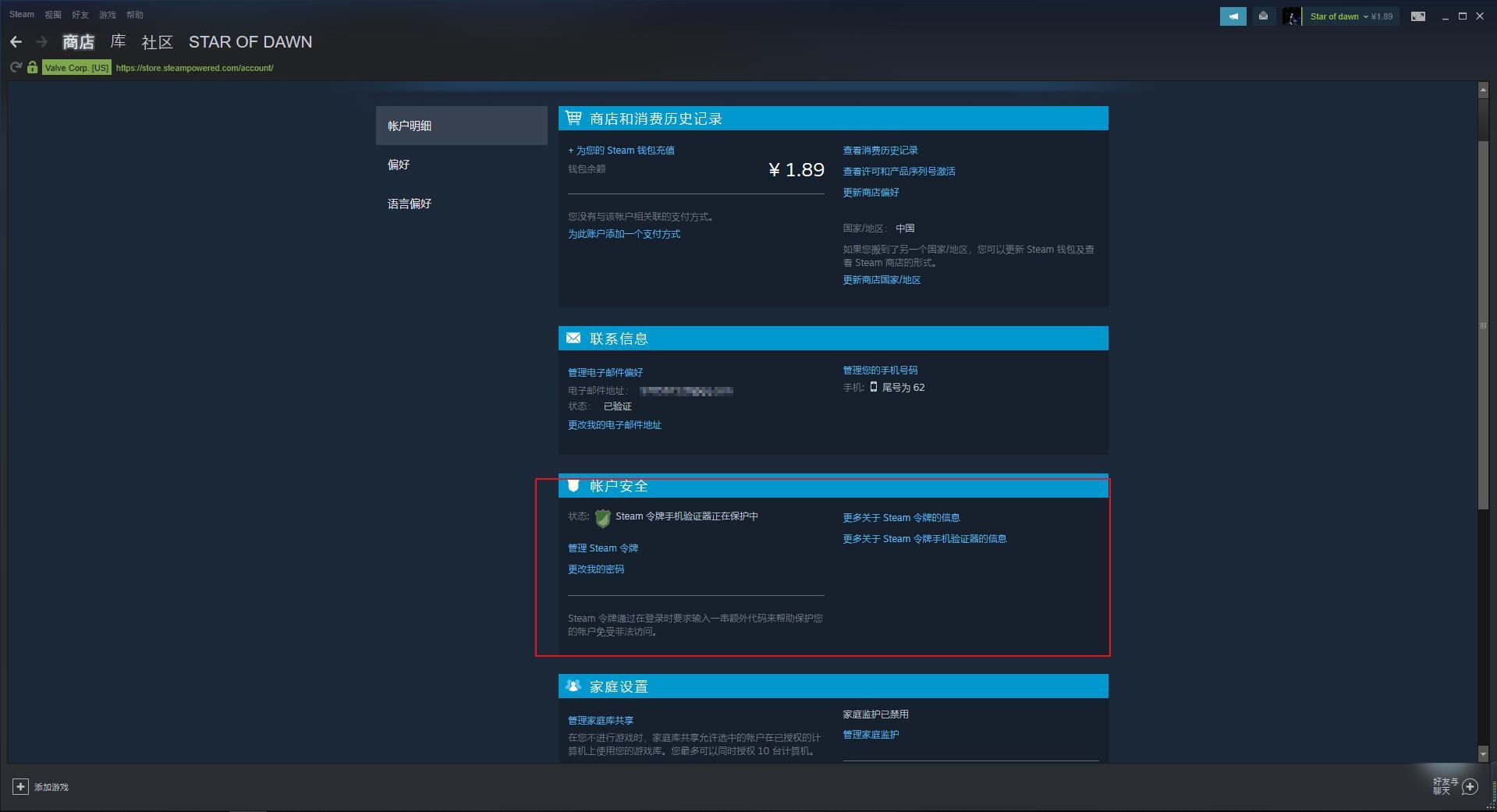
Task: Click 更改我的密码 link
Action: [596, 569]
